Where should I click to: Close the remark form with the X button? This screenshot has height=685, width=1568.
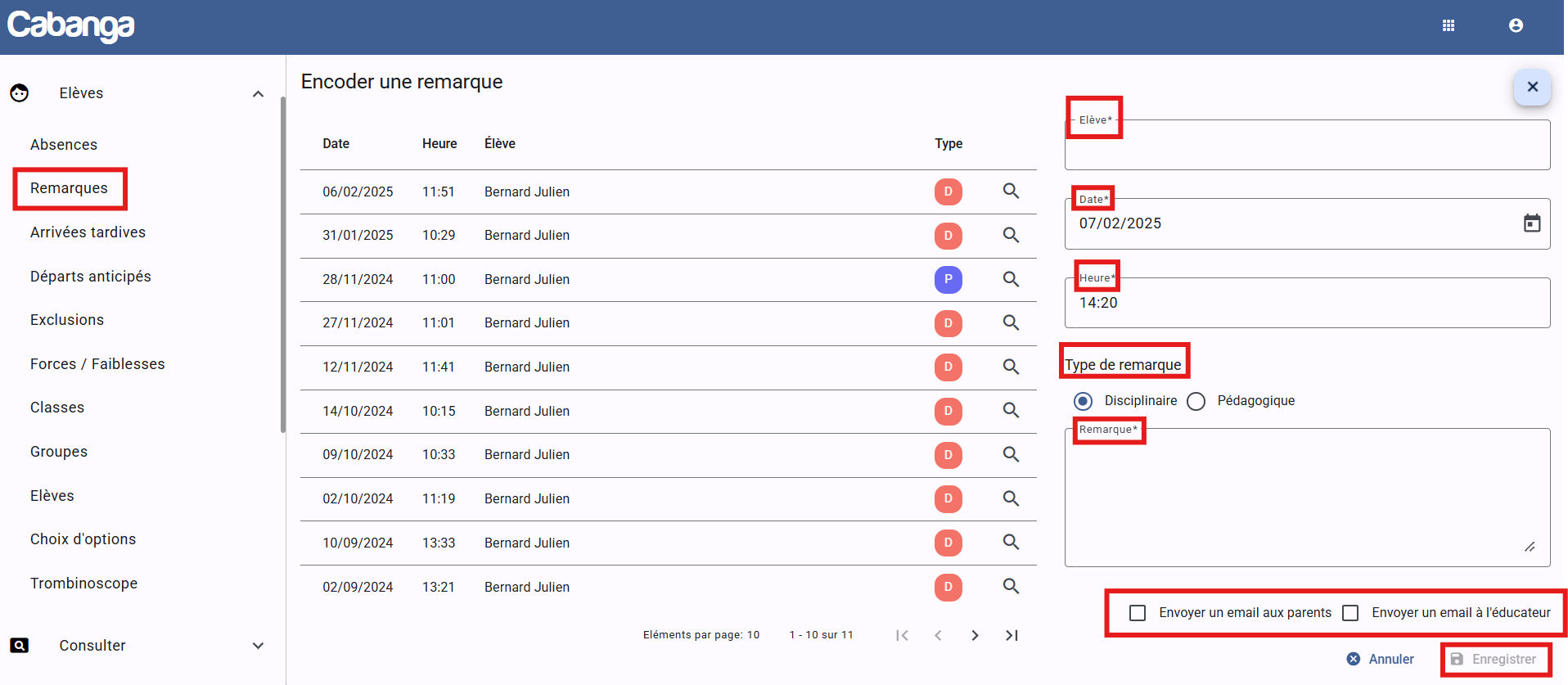pos(1532,87)
